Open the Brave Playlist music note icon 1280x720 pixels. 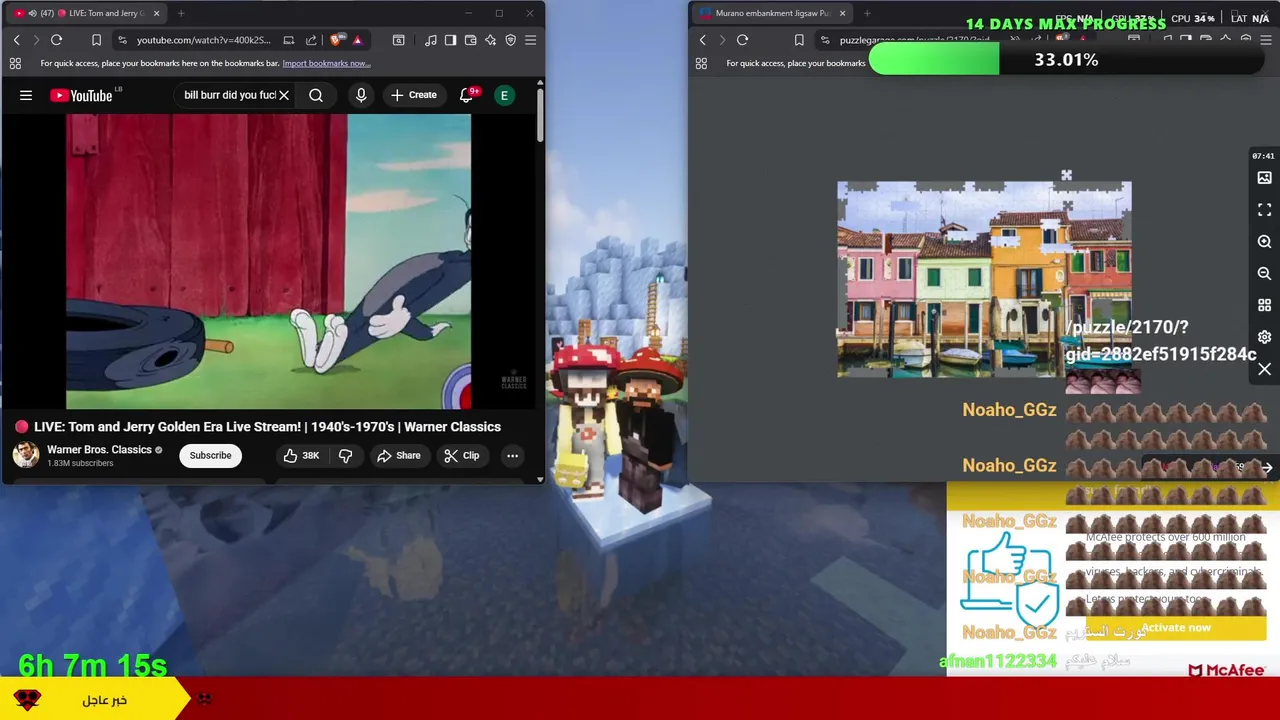pos(430,40)
